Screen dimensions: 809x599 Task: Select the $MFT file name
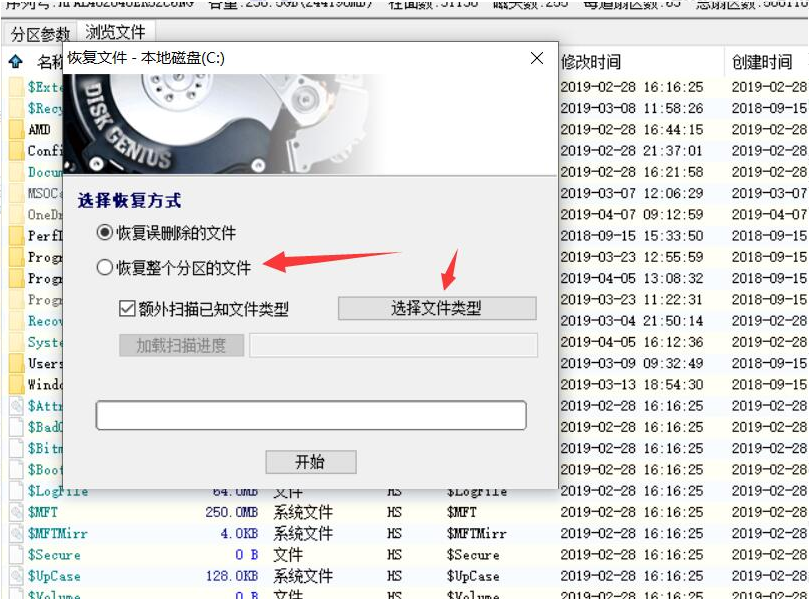[x=43, y=512]
